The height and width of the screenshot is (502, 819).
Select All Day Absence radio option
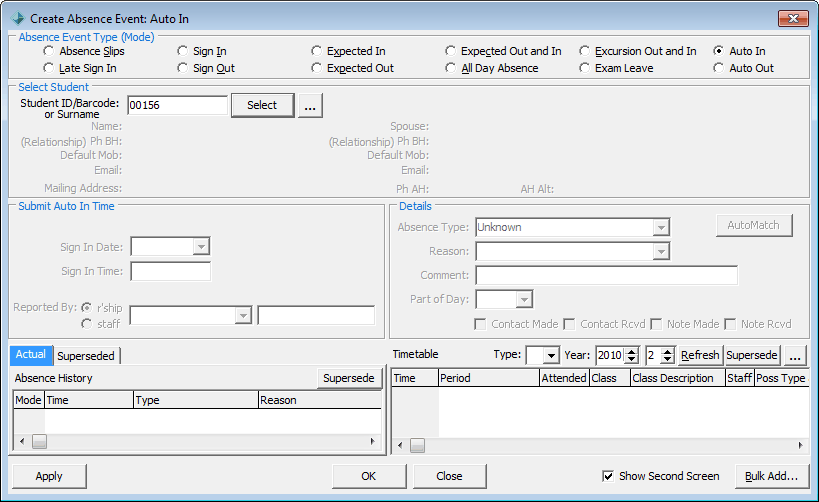pos(450,68)
